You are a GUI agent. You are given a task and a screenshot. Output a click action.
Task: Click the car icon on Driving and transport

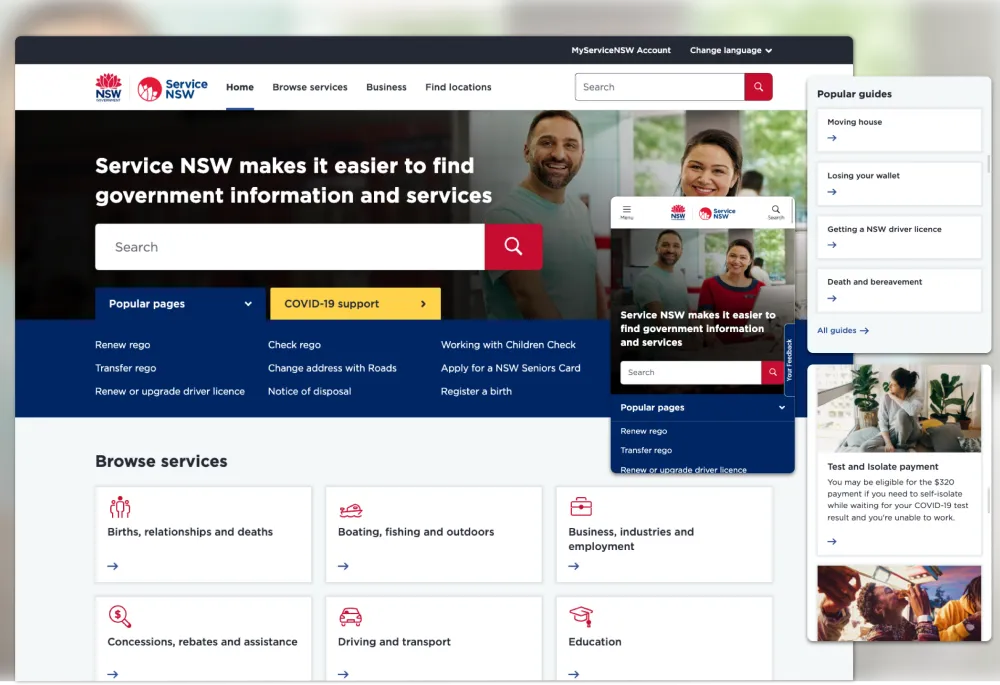350,615
